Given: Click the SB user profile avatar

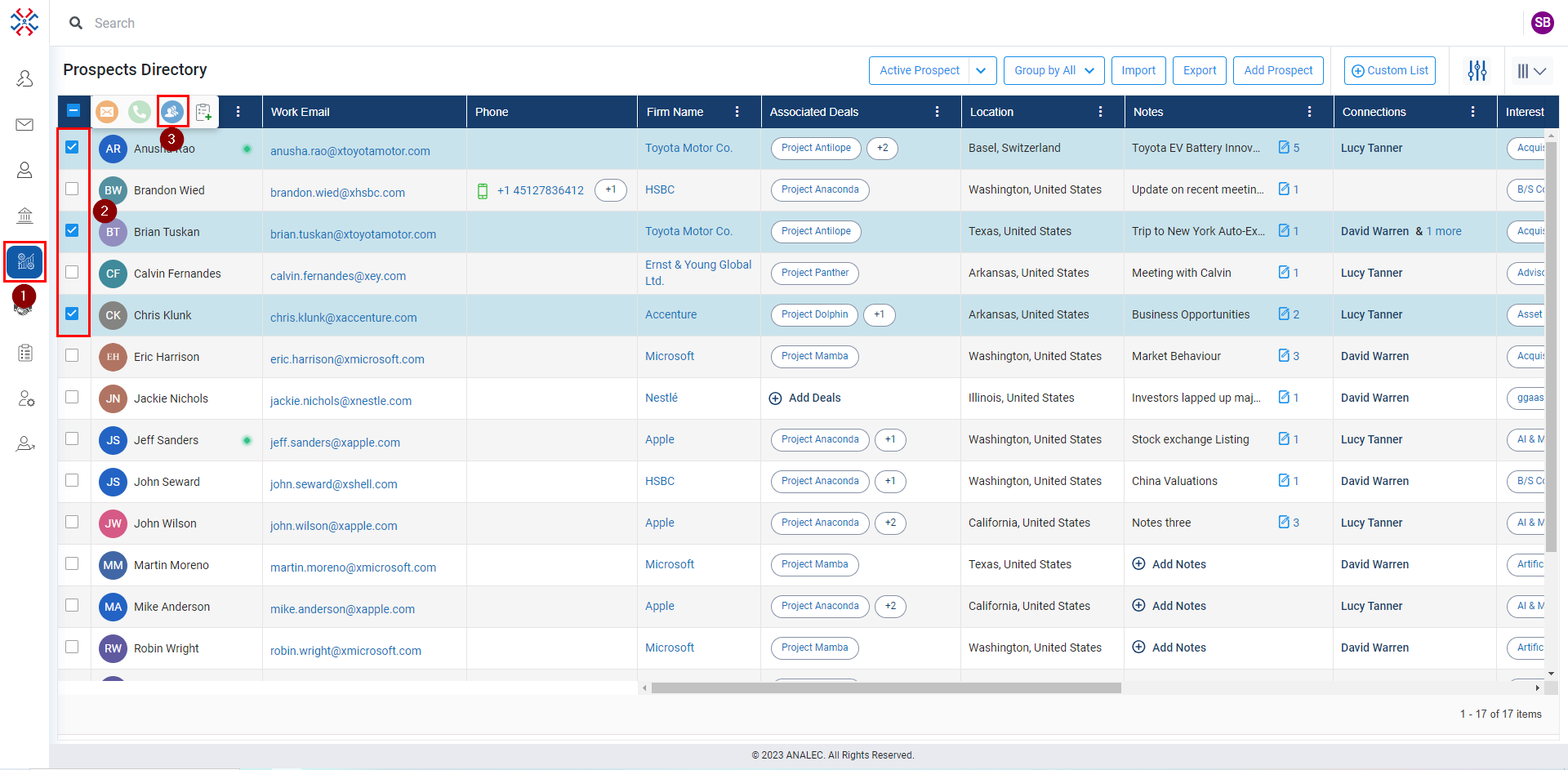Looking at the screenshot, I should [x=1543, y=23].
